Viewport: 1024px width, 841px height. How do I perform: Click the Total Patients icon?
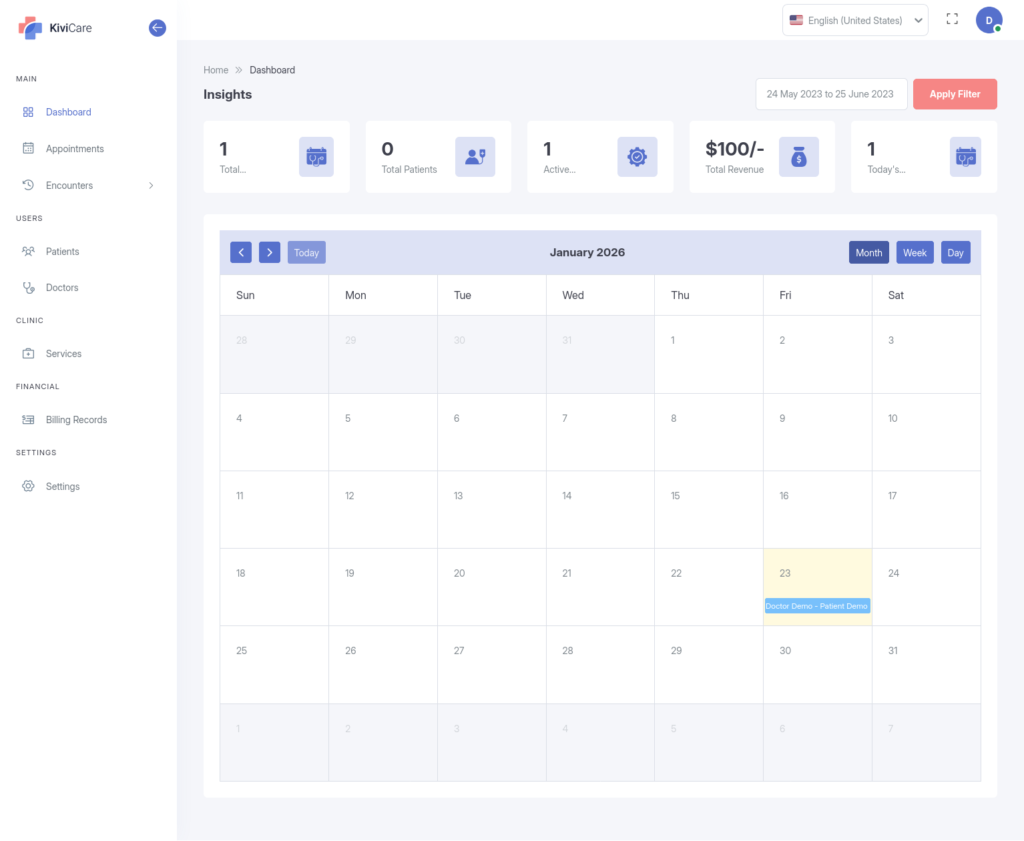[x=474, y=157]
